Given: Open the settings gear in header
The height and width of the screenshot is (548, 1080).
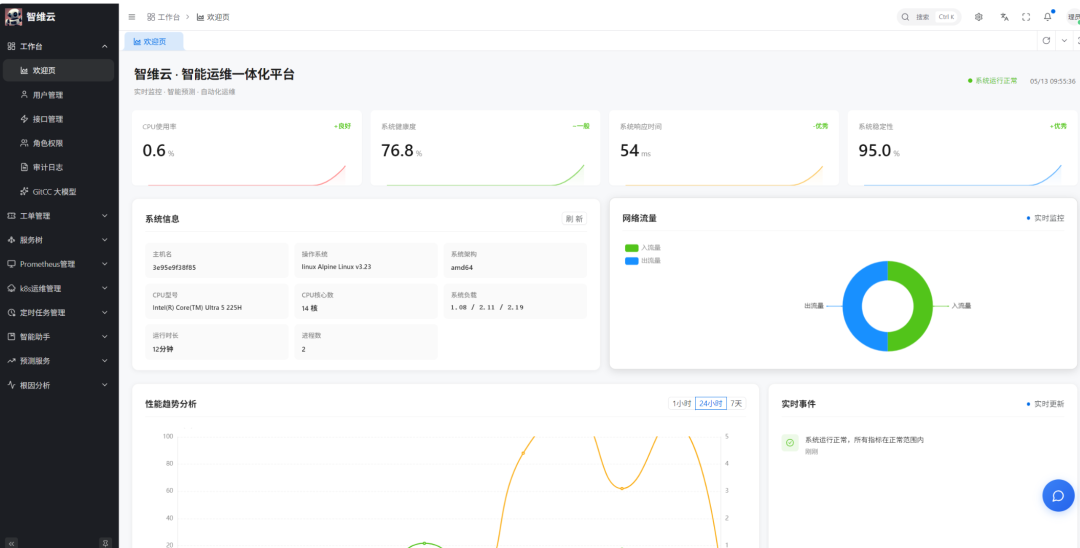Looking at the screenshot, I should click(x=979, y=17).
